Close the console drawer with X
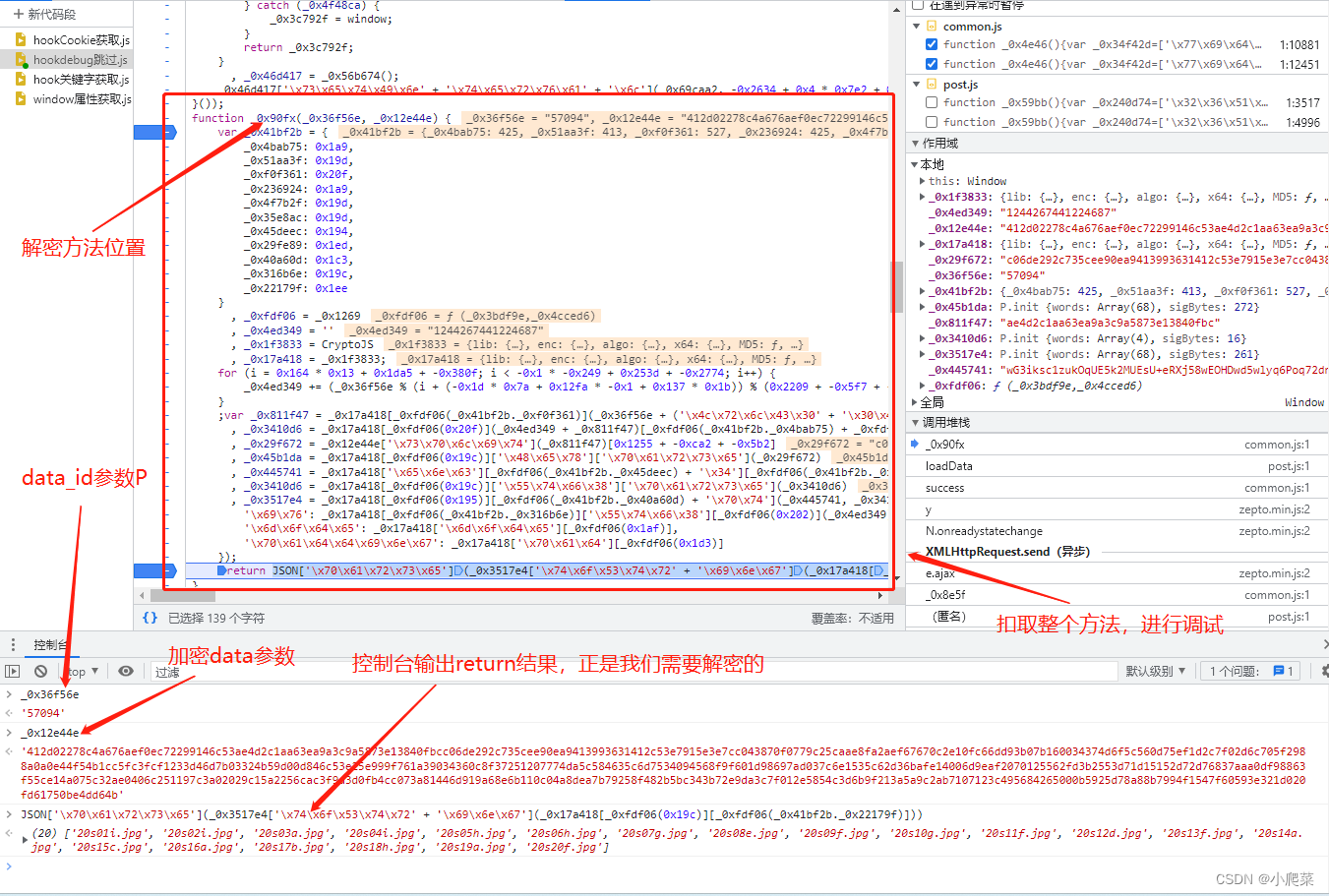The height and width of the screenshot is (896, 1329). (1324, 645)
